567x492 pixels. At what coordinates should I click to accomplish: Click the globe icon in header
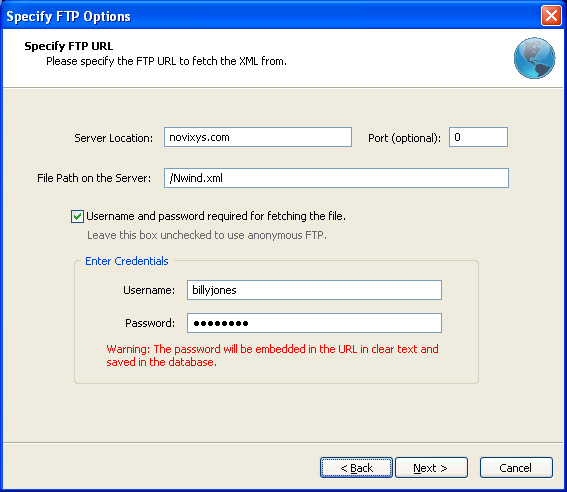click(534, 58)
